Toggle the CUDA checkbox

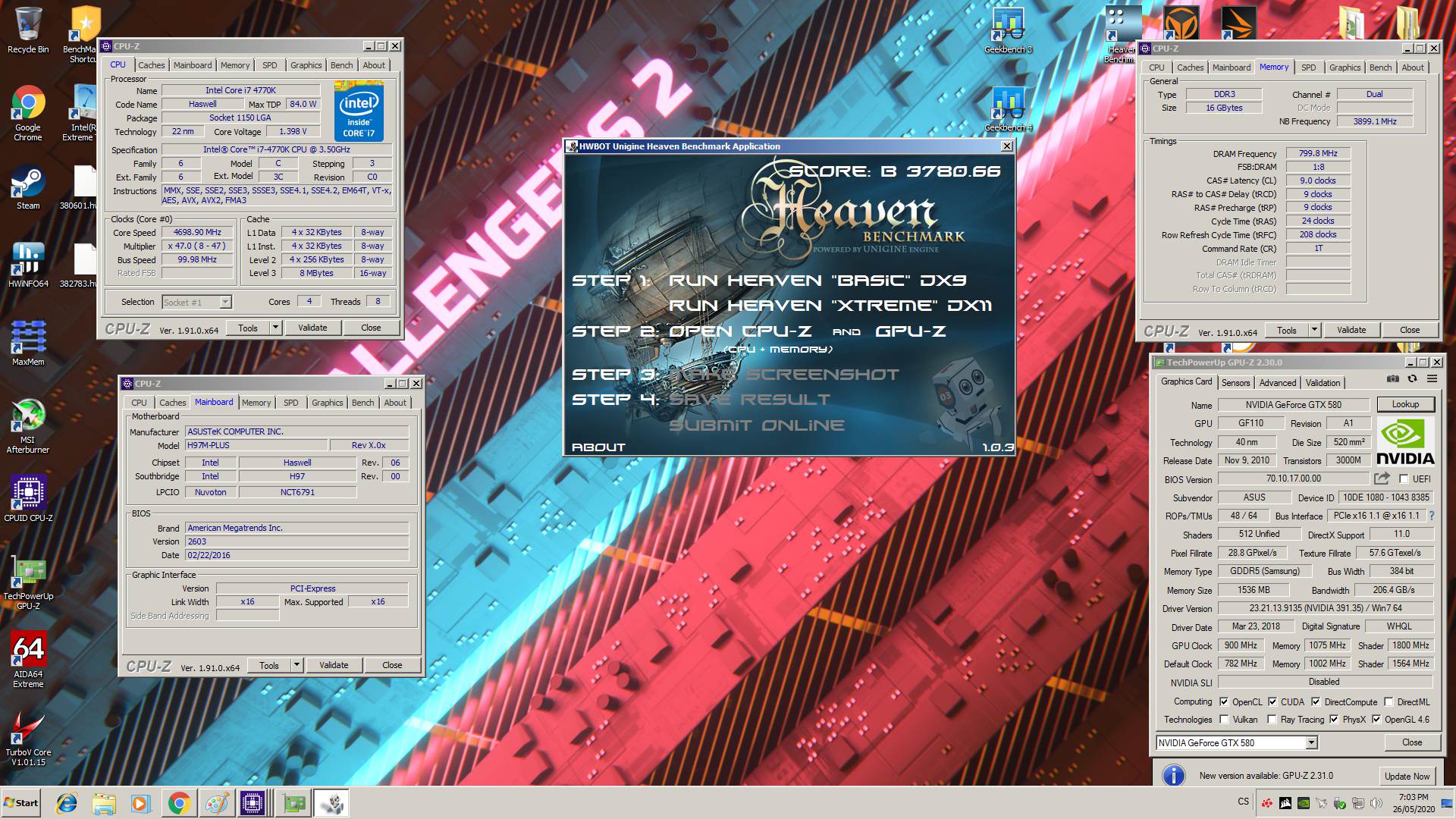click(x=1272, y=701)
